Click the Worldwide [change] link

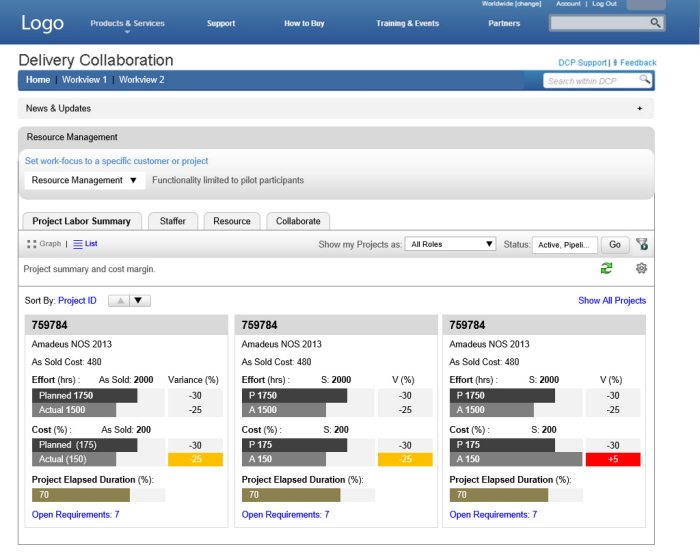[511, 4]
